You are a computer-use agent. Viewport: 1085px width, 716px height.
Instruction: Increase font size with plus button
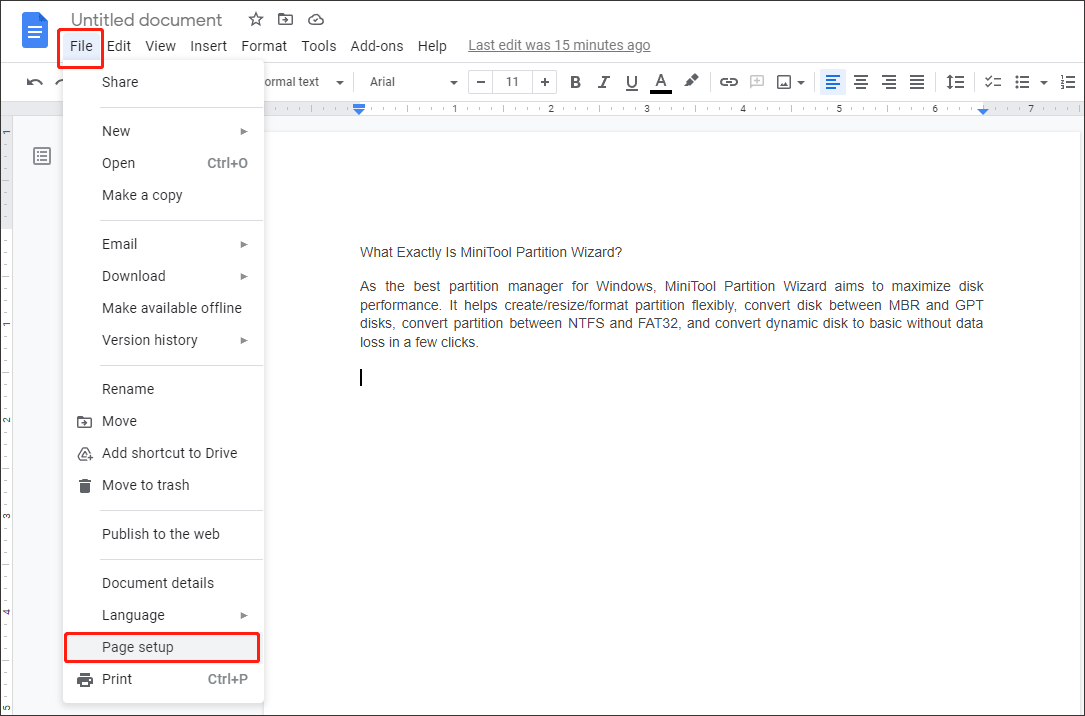pos(545,82)
